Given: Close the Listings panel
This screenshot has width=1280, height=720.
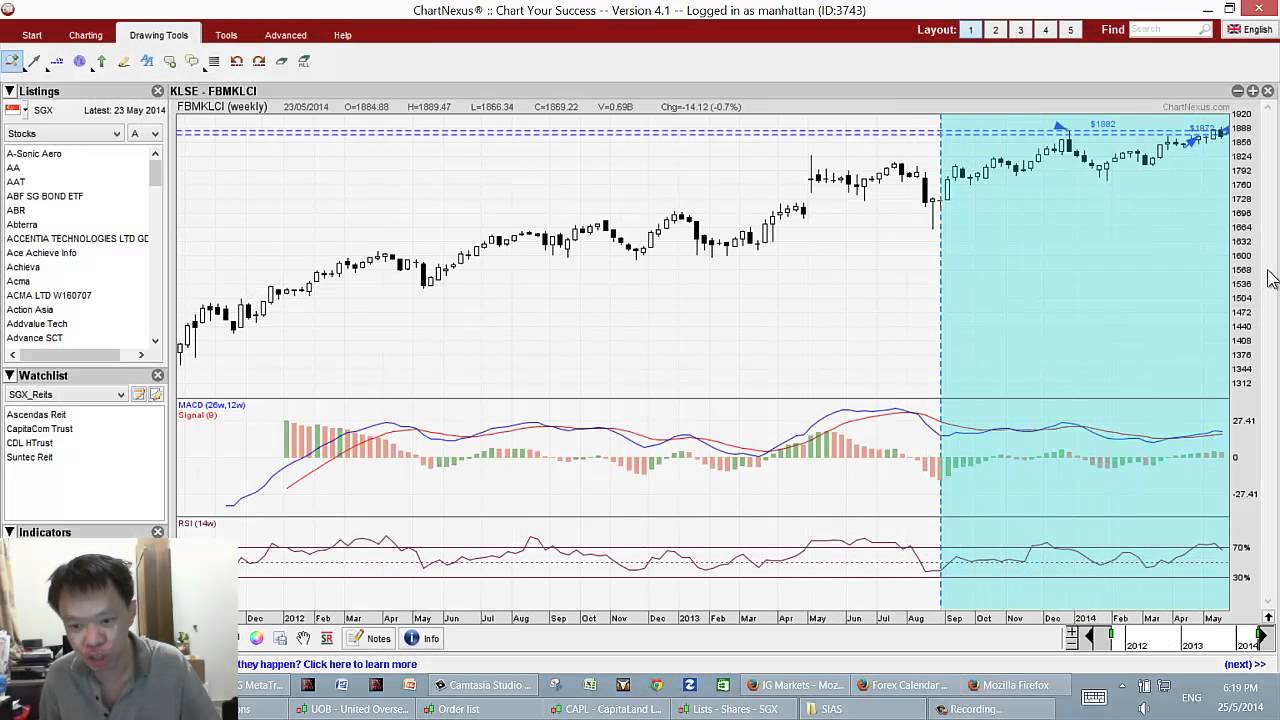Looking at the screenshot, I should 157,91.
